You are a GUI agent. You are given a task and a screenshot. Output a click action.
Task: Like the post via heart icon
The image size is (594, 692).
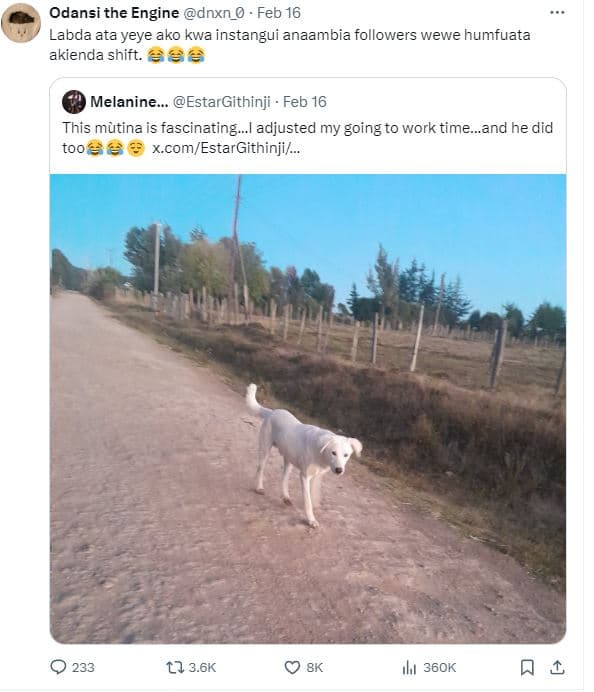292,667
